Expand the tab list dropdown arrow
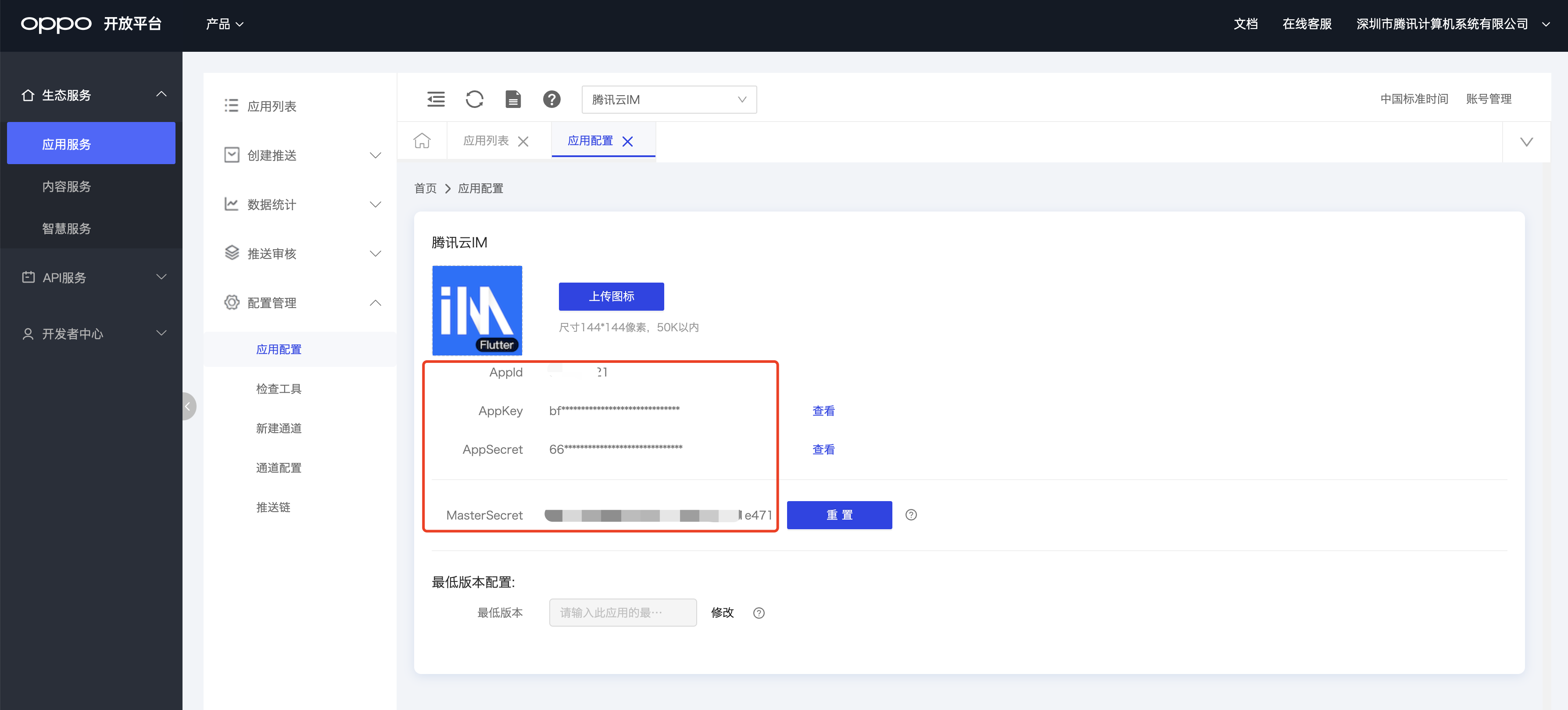This screenshot has height=710, width=1568. (1526, 142)
